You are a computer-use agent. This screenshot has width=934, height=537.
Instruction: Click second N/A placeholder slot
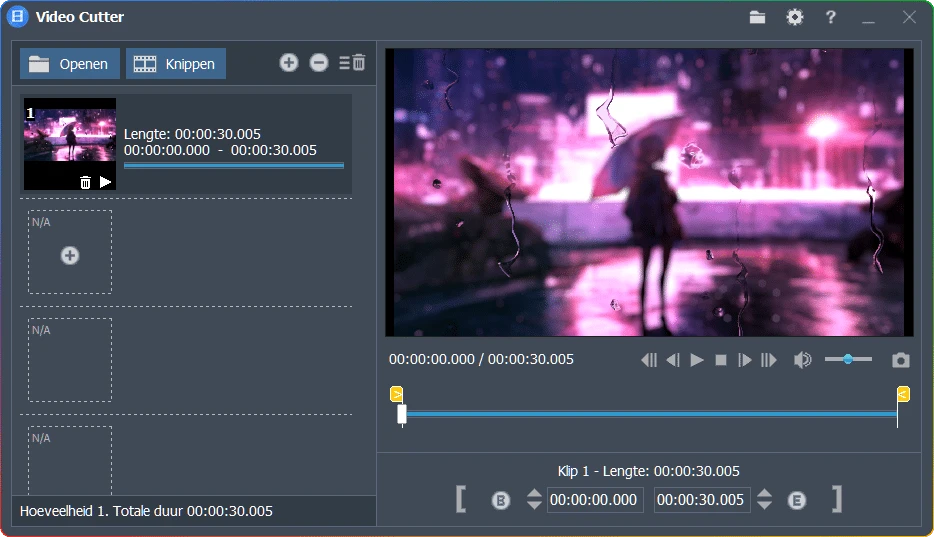70,360
